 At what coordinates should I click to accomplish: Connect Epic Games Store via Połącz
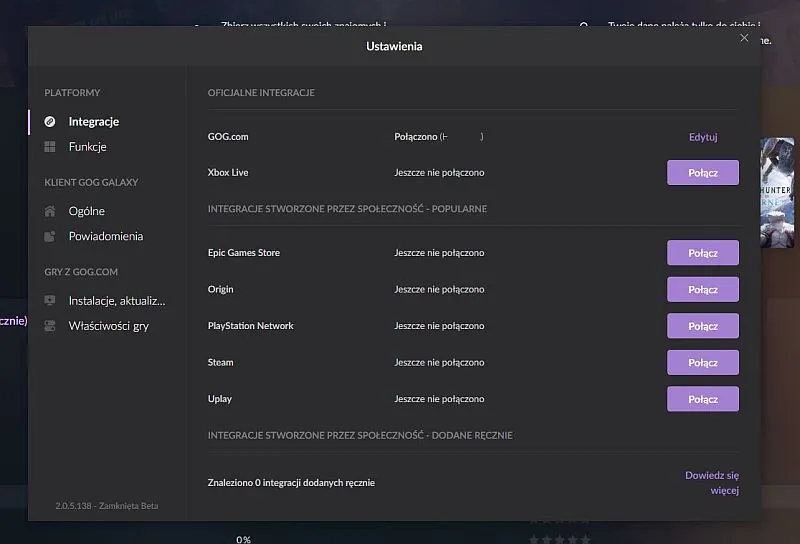[x=703, y=253]
